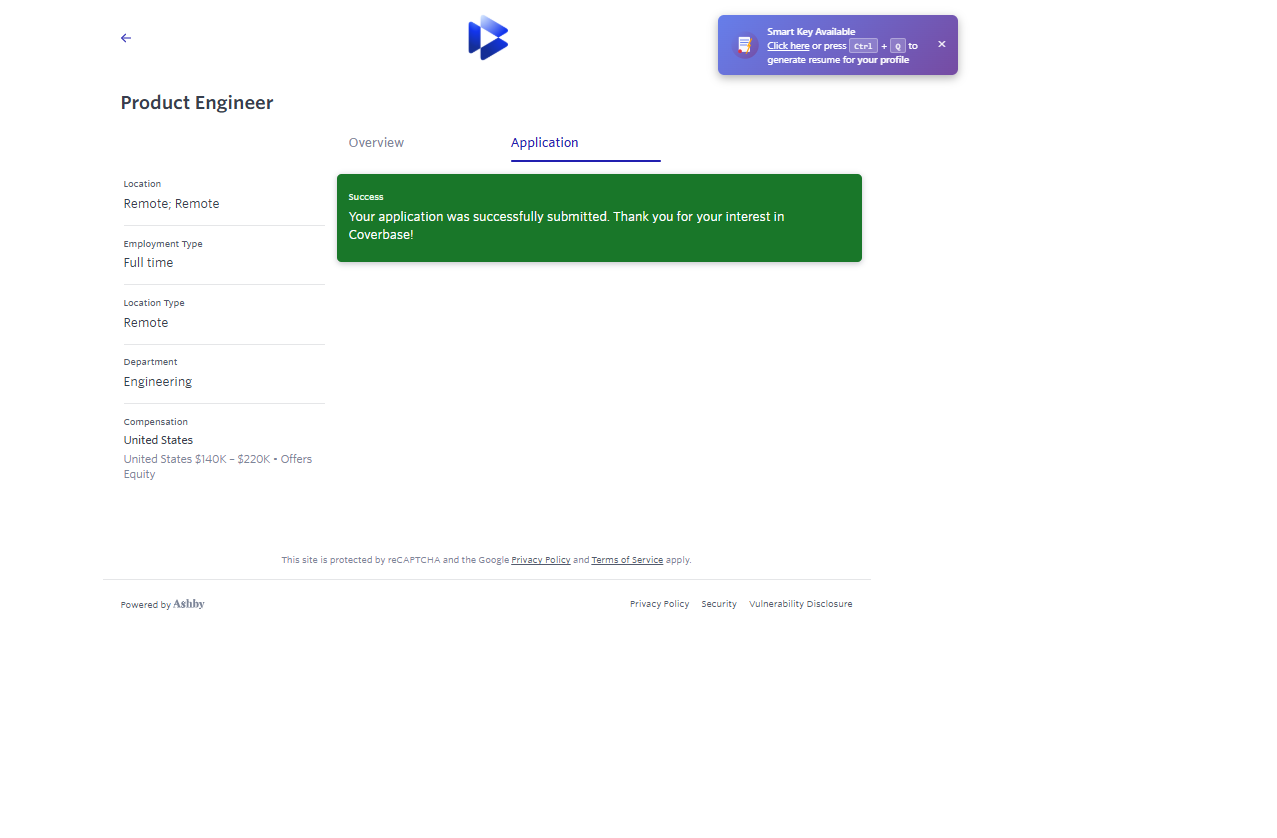The height and width of the screenshot is (838, 1277).
Task: Dismiss the Smart Key notification
Action: (x=941, y=44)
